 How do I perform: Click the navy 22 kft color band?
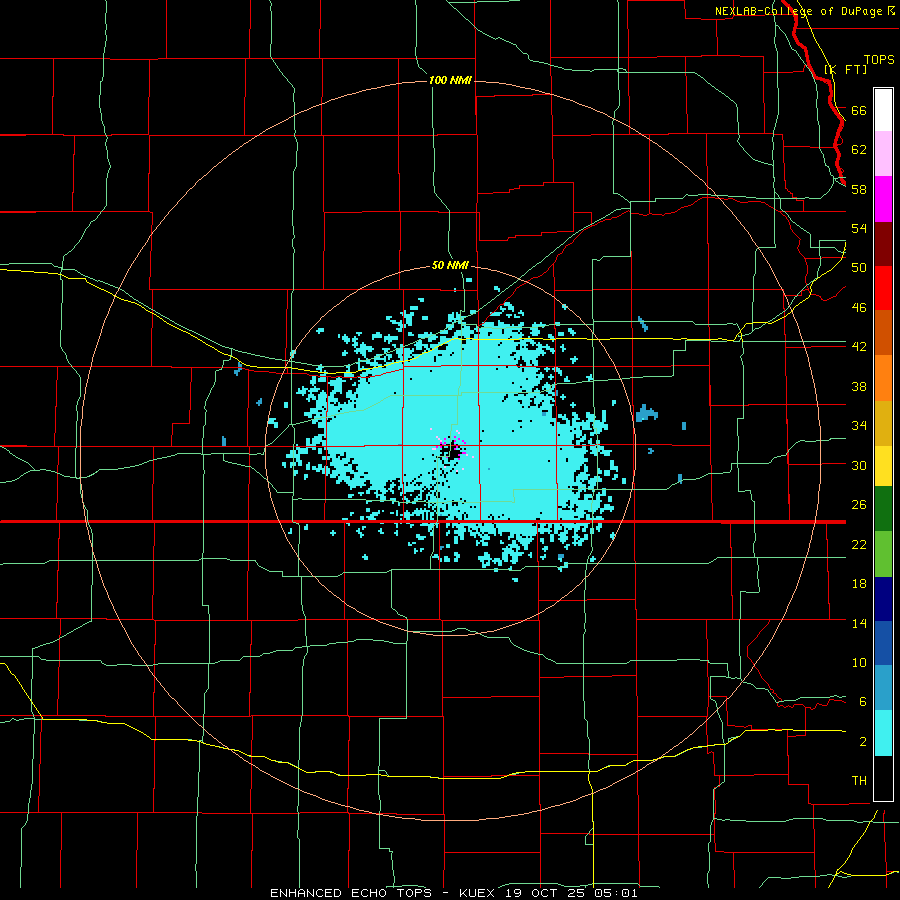point(883,599)
